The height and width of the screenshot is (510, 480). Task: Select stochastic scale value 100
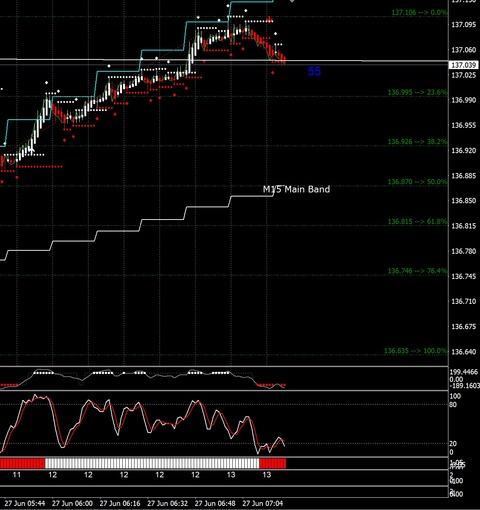click(455, 396)
